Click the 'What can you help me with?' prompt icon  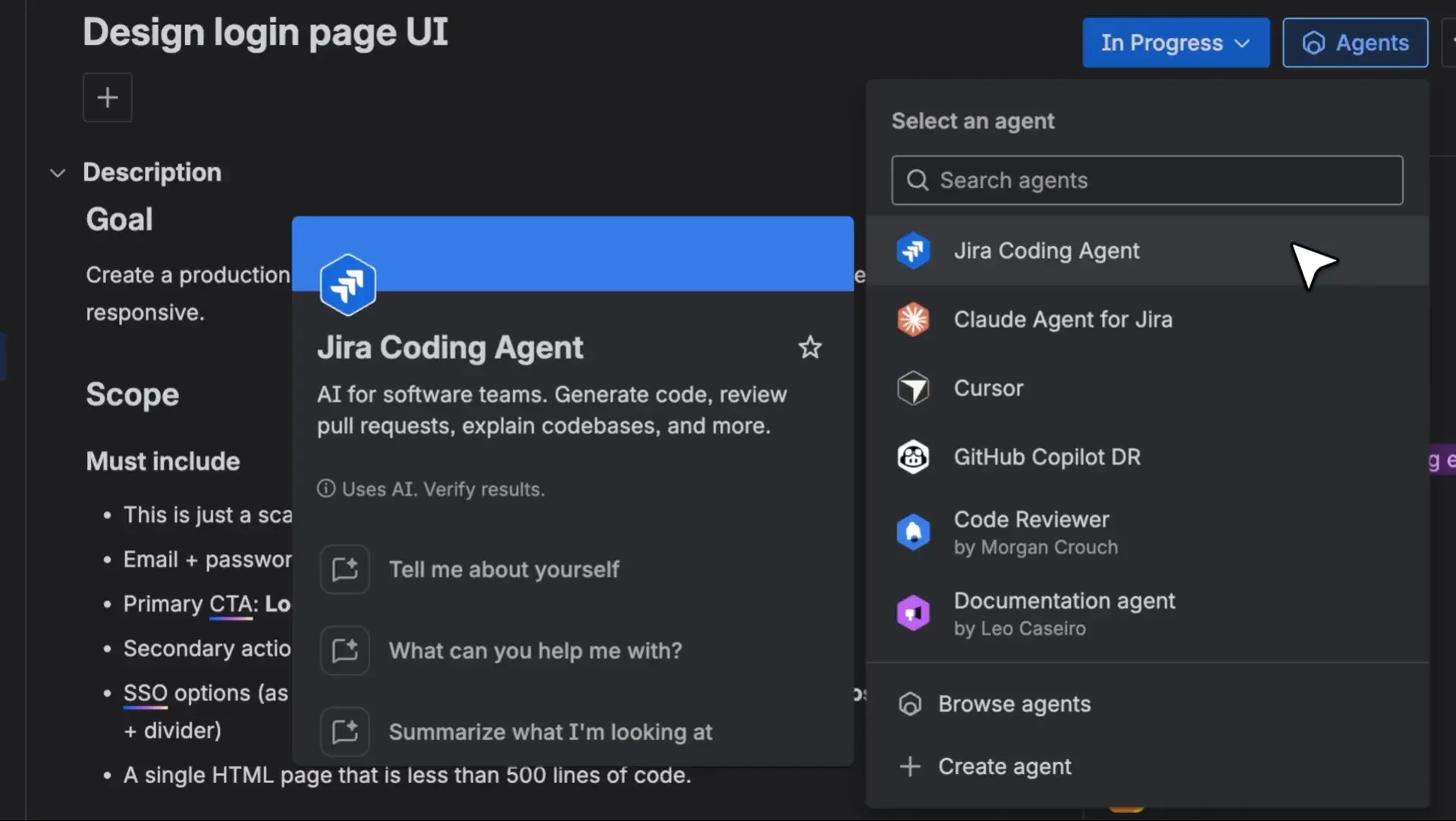[x=345, y=650]
